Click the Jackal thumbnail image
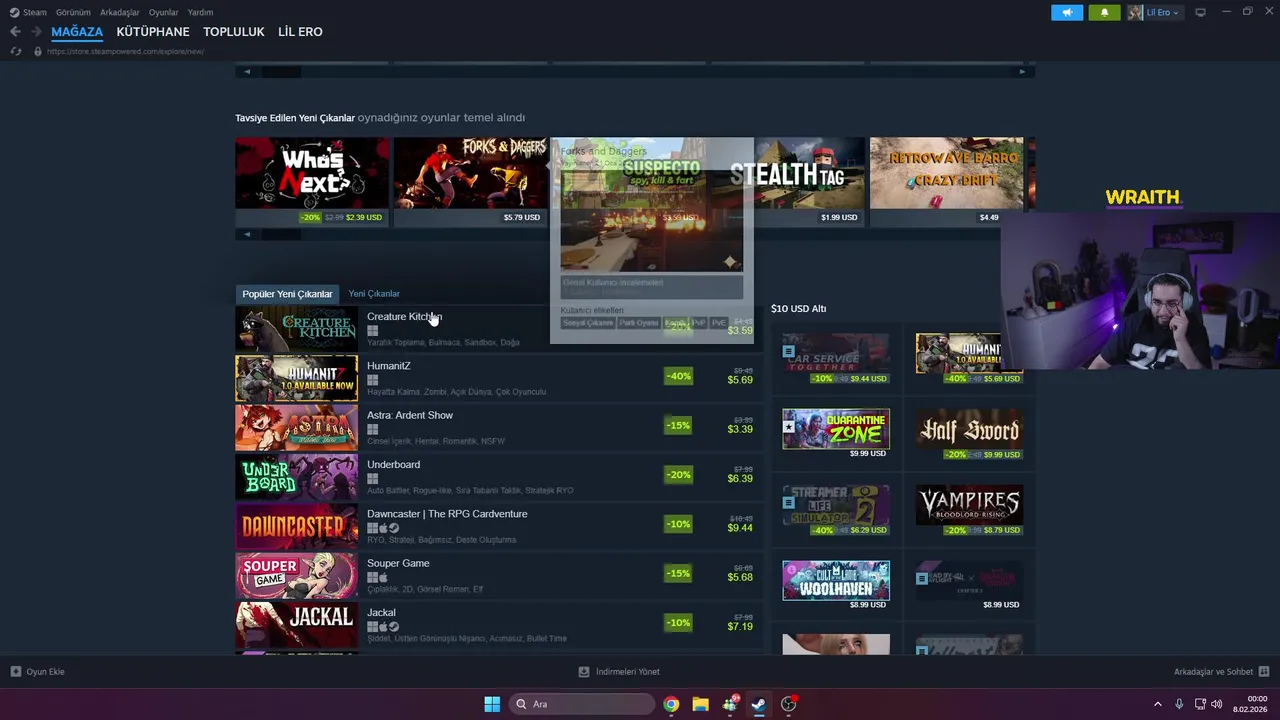Screen dimensions: 1280x720 pos(296,625)
